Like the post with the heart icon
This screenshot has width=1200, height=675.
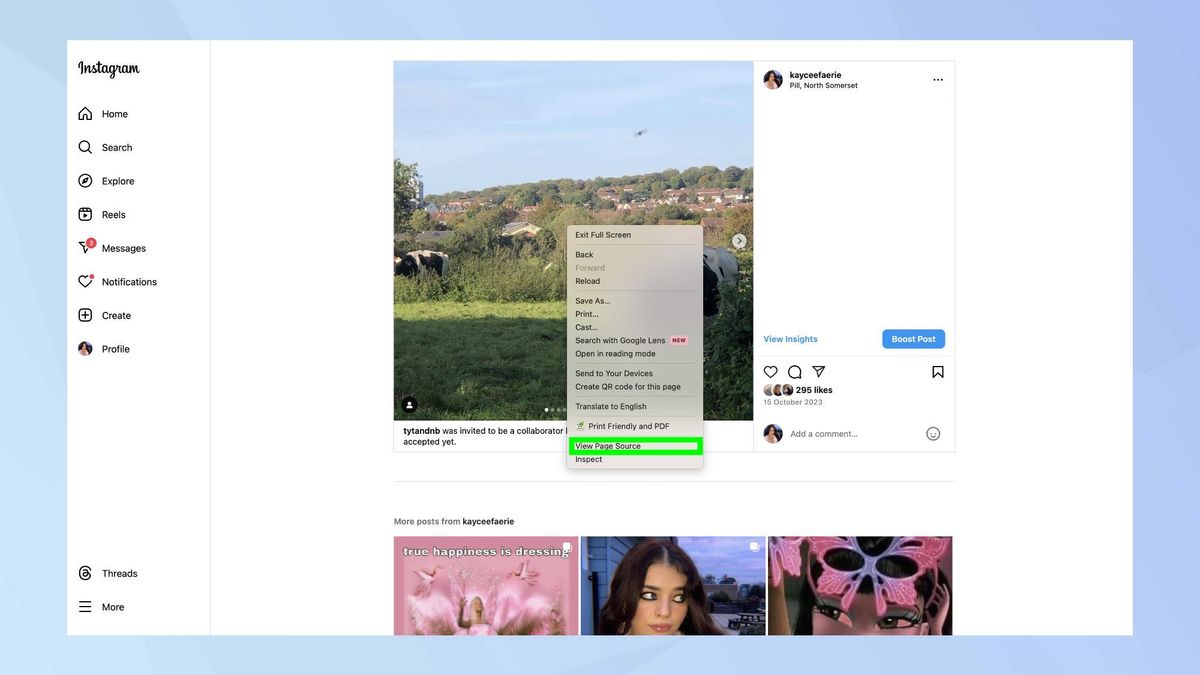point(770,371)
